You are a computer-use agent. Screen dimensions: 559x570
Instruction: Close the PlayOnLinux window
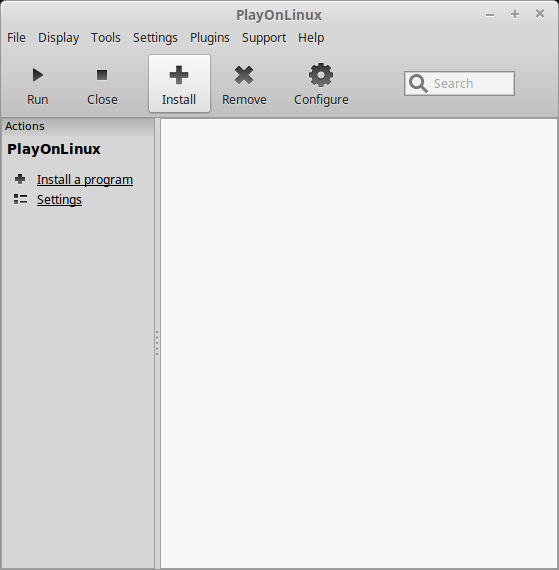540,14
